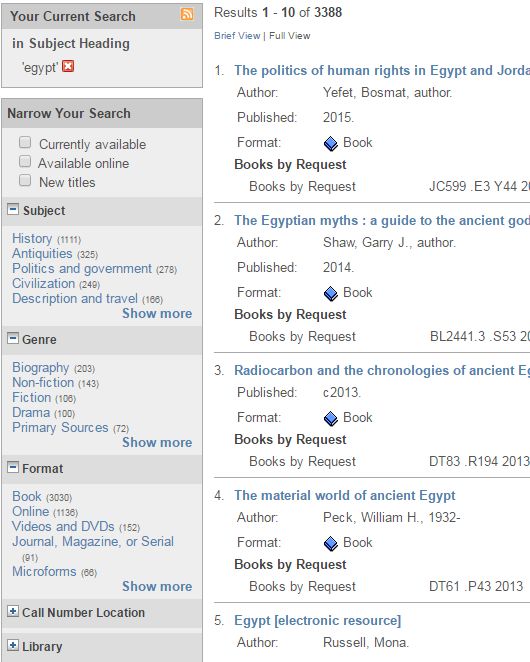
Task: Click the book format icon for Egyptian myths
Action: [331, 293]
